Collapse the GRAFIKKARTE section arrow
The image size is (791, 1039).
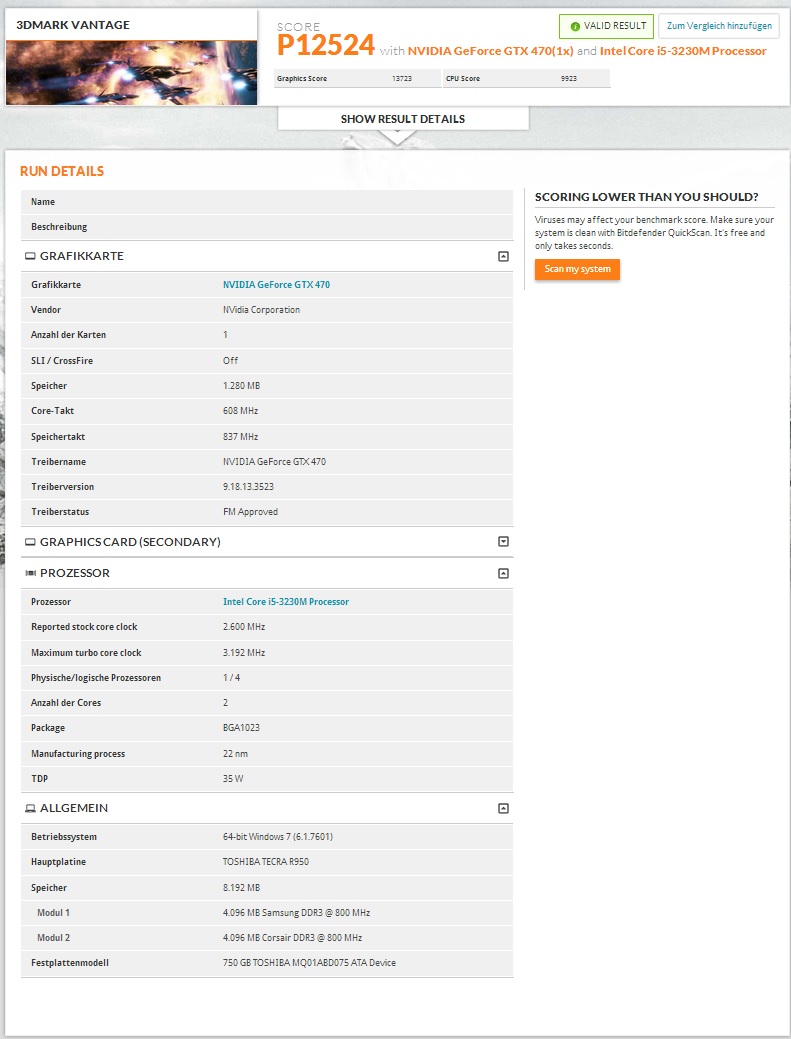pyautogui.click(x=503, y=256)
